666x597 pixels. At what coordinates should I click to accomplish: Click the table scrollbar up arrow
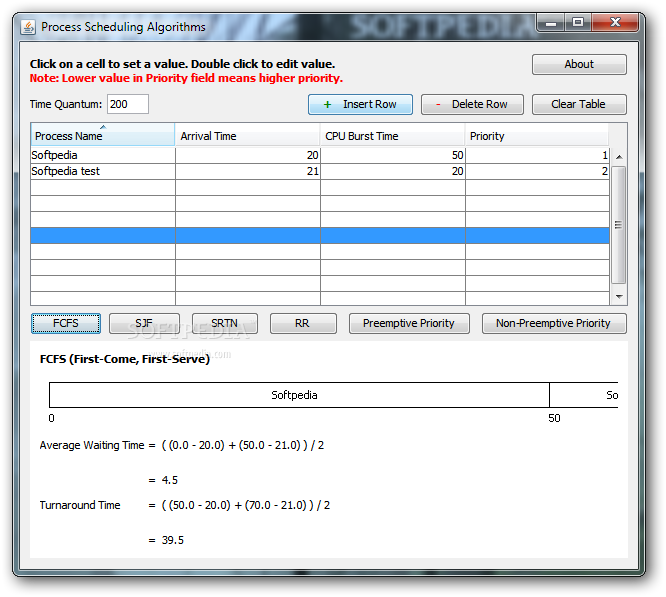619,157
